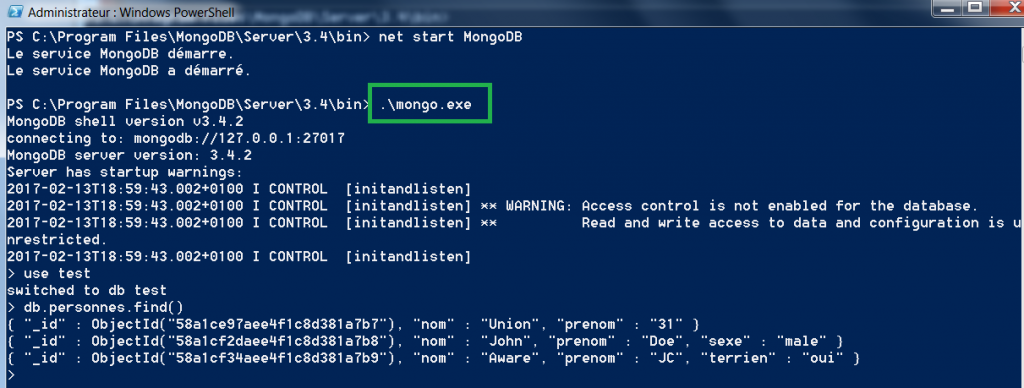Viewport: 1024px width, 388px height.
Task: Click the 'switched to db test' line
Action: pyautogui.click(x=87, y=291)
